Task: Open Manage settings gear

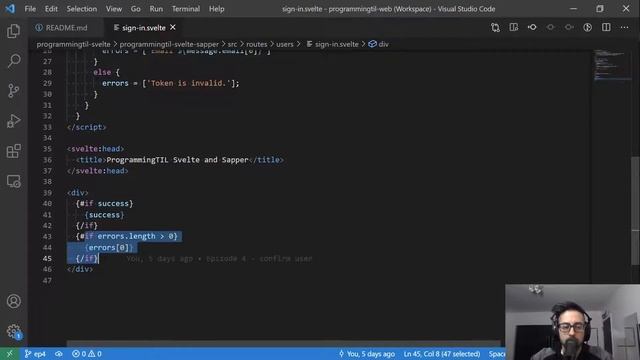Action: pyautogui.click(x=13, y=331)
